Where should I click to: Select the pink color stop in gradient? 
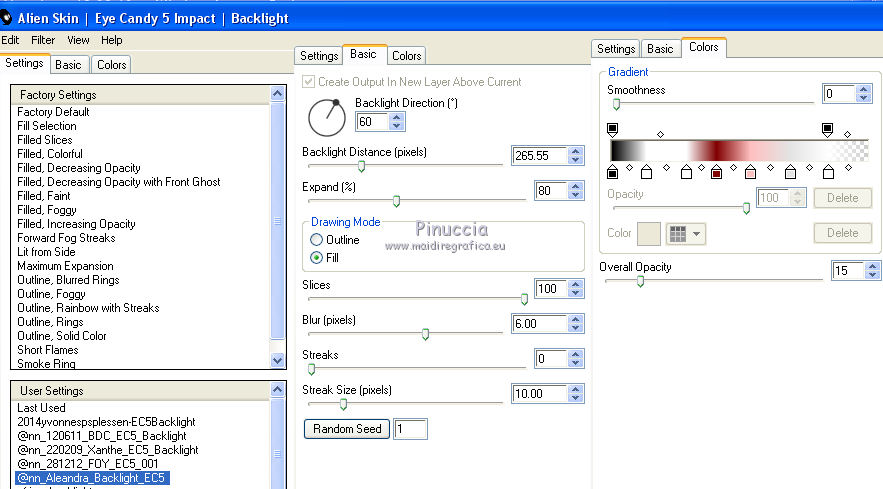pyautogui.click(x=750, y=172)
